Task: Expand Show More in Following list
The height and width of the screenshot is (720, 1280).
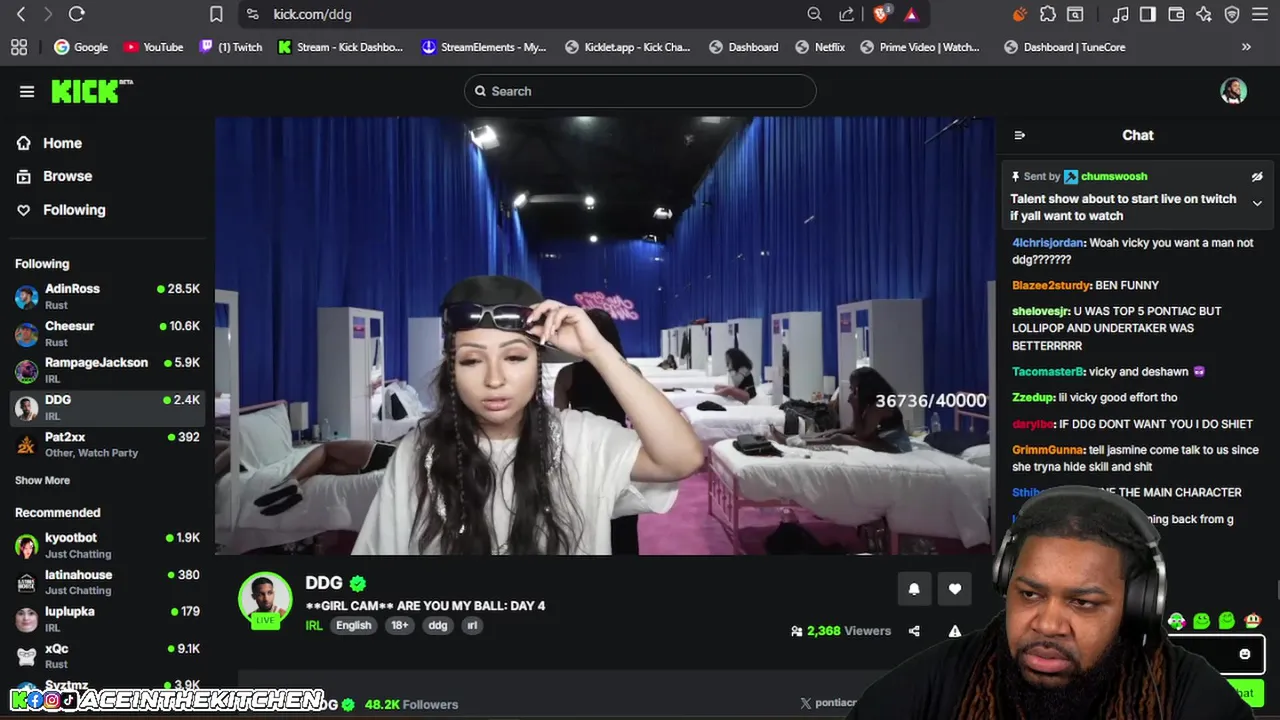Action: click(x=42, y=480)
